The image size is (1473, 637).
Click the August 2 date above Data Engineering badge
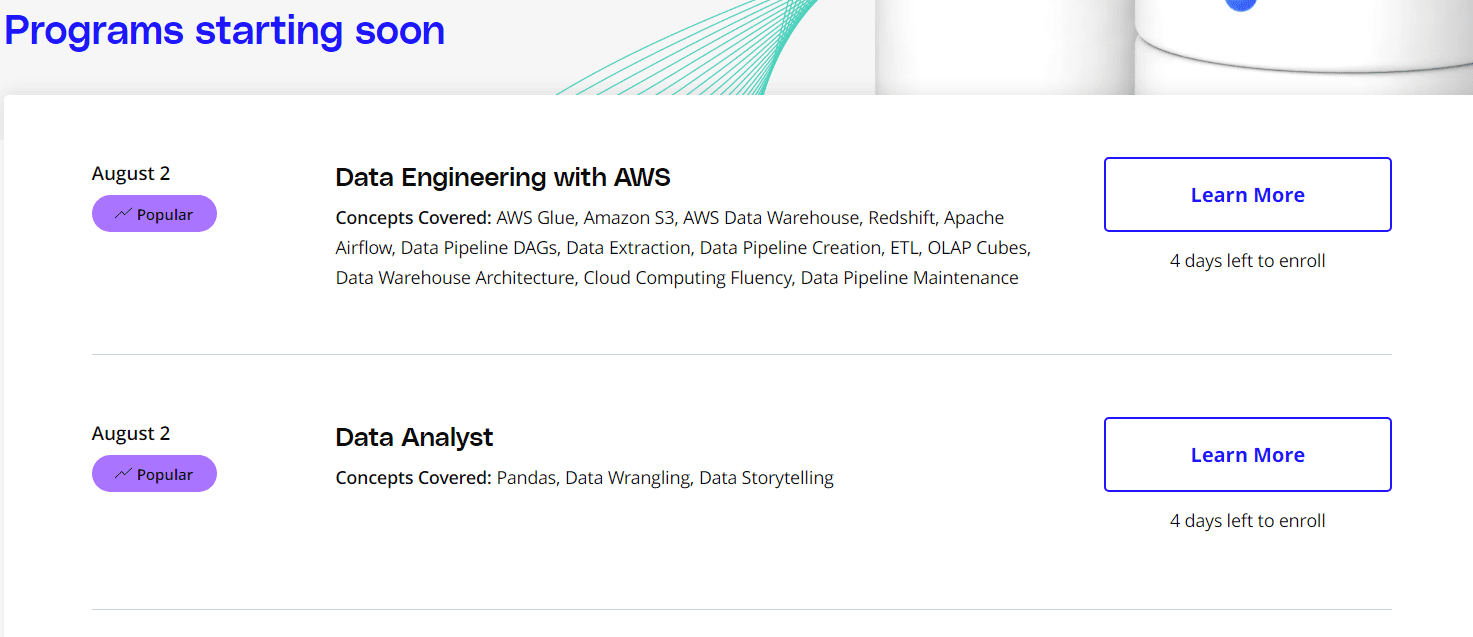131,174
